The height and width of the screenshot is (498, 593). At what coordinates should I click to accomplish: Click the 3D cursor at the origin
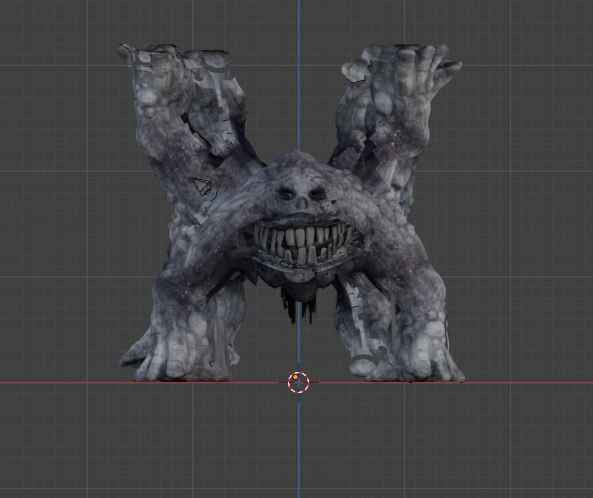(x=298, y=382)
